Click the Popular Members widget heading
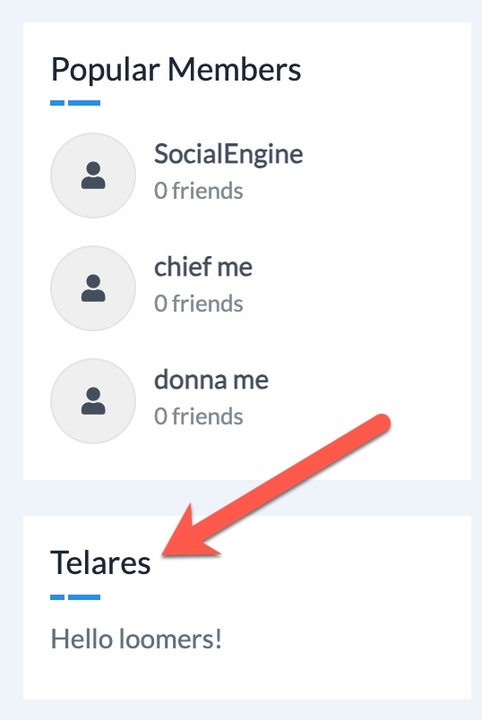This screenshot has height=720, width=482. [176, 70]
